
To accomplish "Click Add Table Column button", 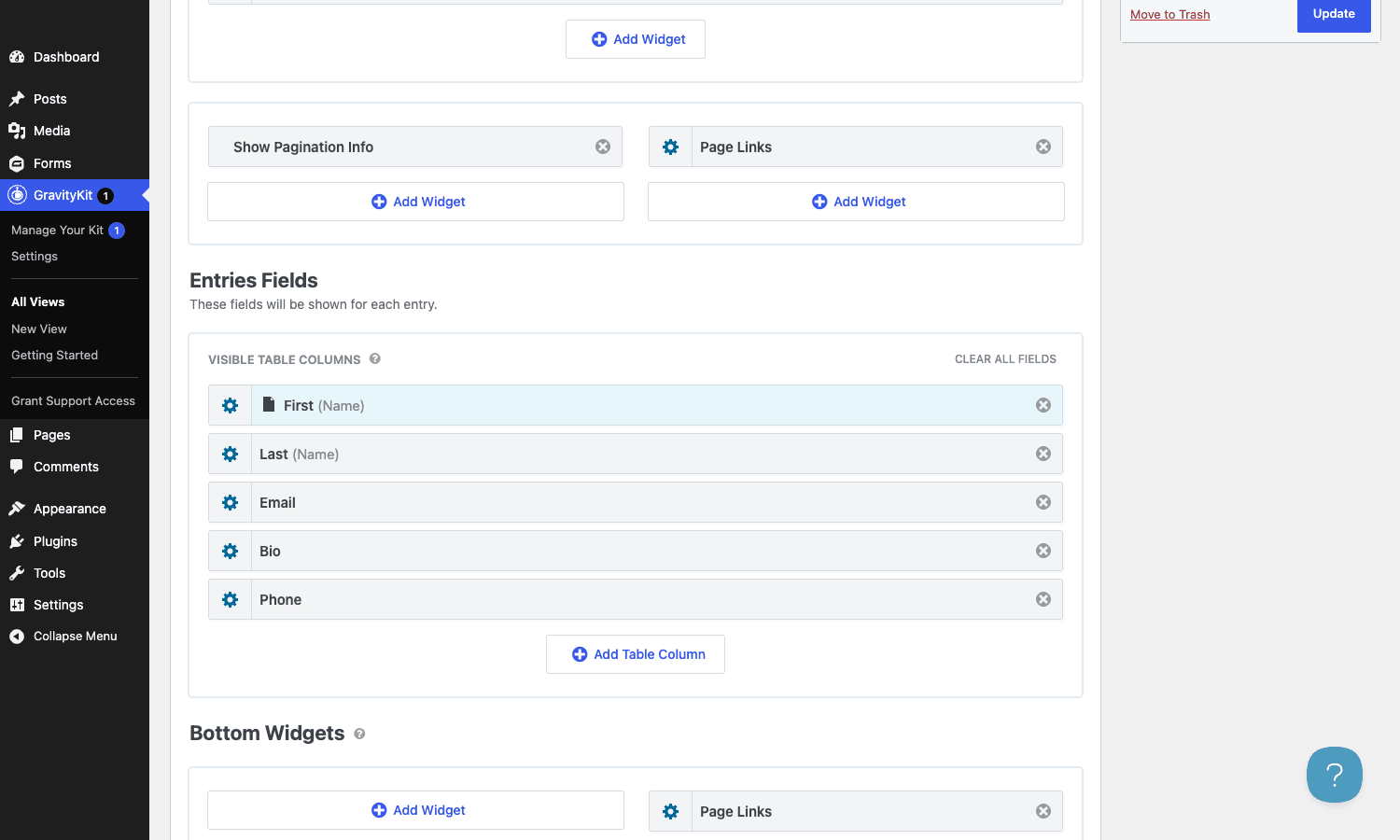I will pos(636,654).
